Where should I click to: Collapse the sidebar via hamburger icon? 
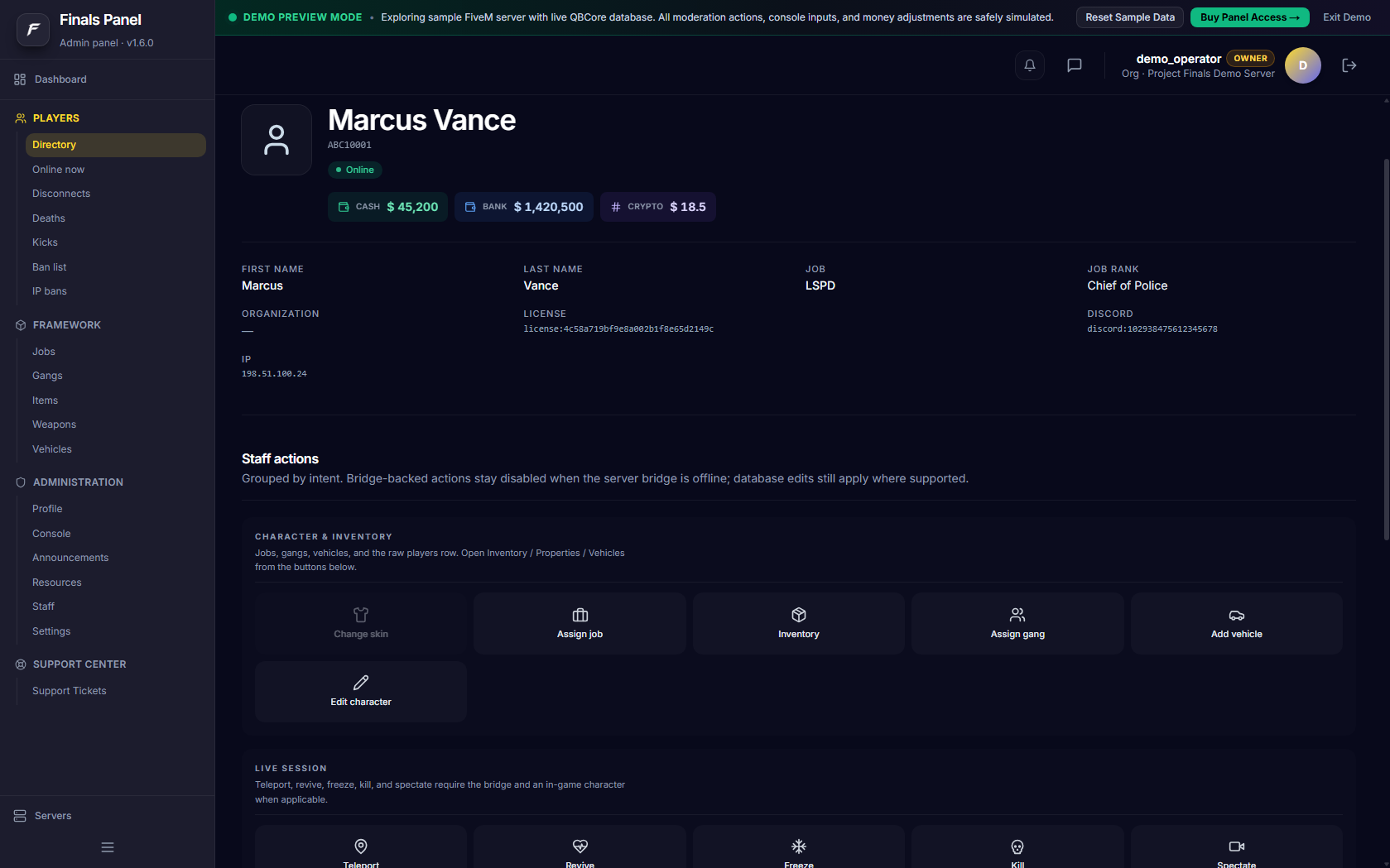tap(108, 847)
